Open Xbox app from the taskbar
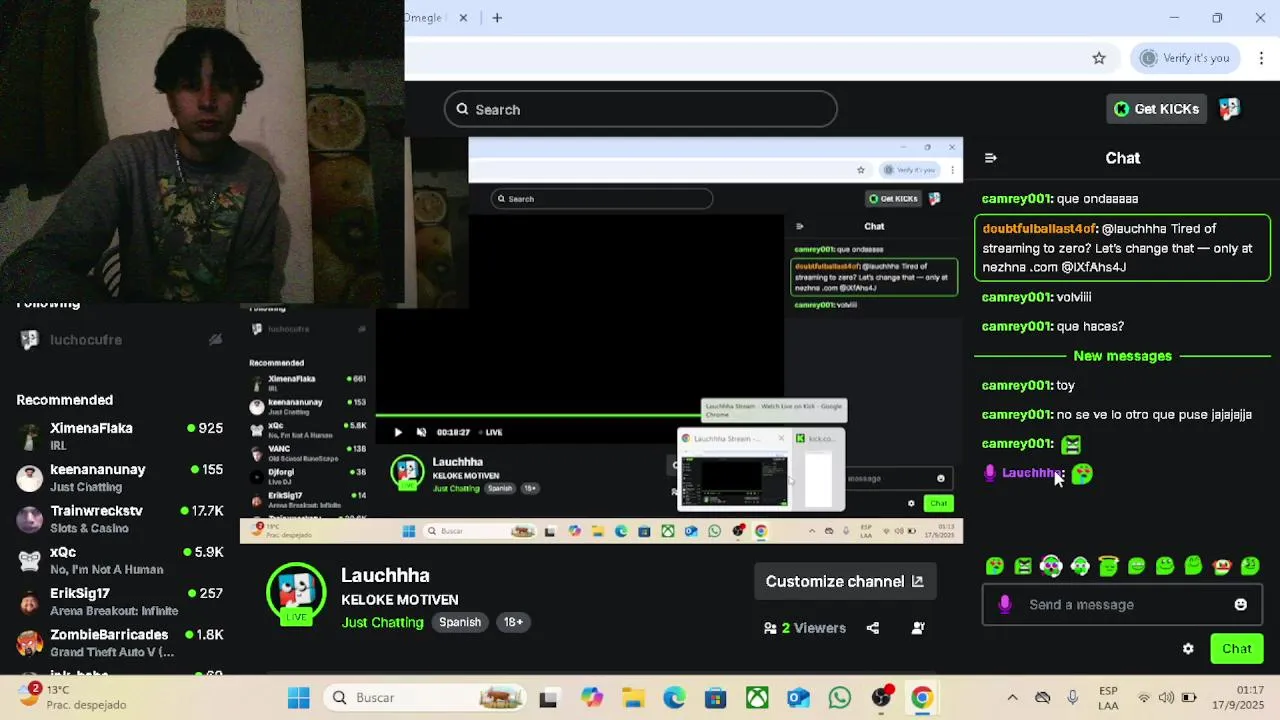The width and height of the screenshot is (1280, 720). [x=757, y=698]
